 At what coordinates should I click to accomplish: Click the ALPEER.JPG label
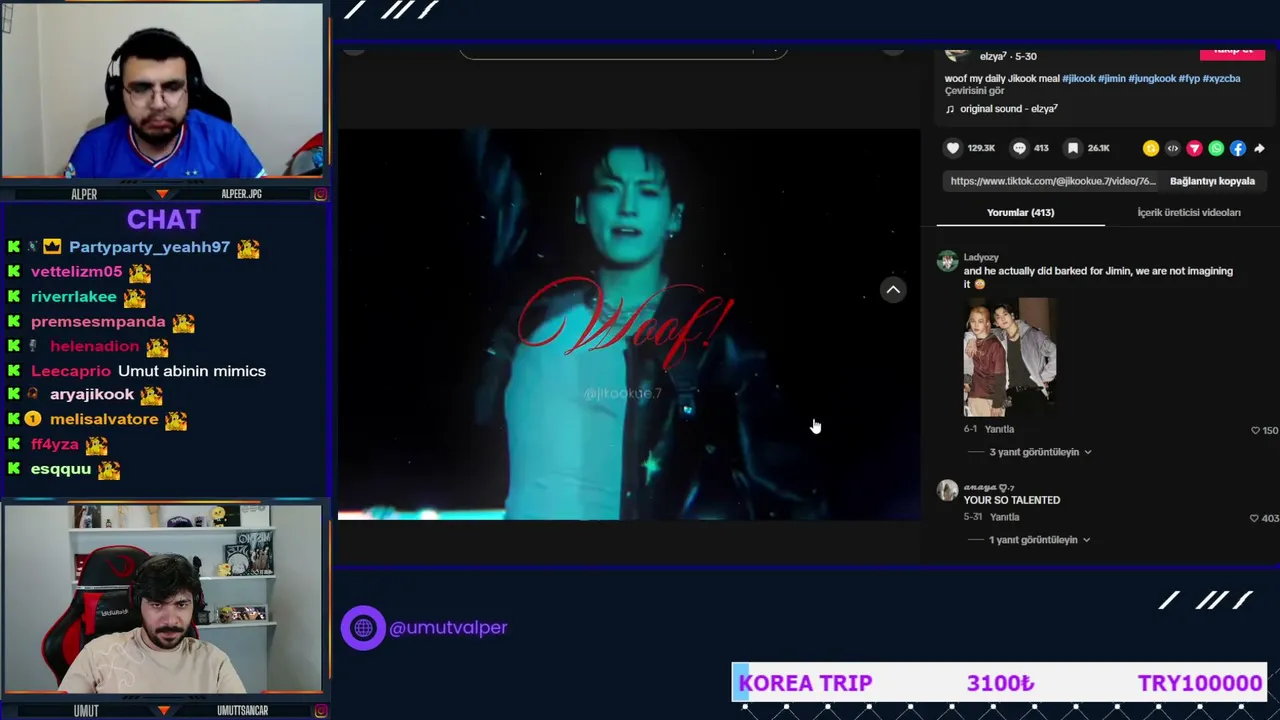click(x=241, y=194)
